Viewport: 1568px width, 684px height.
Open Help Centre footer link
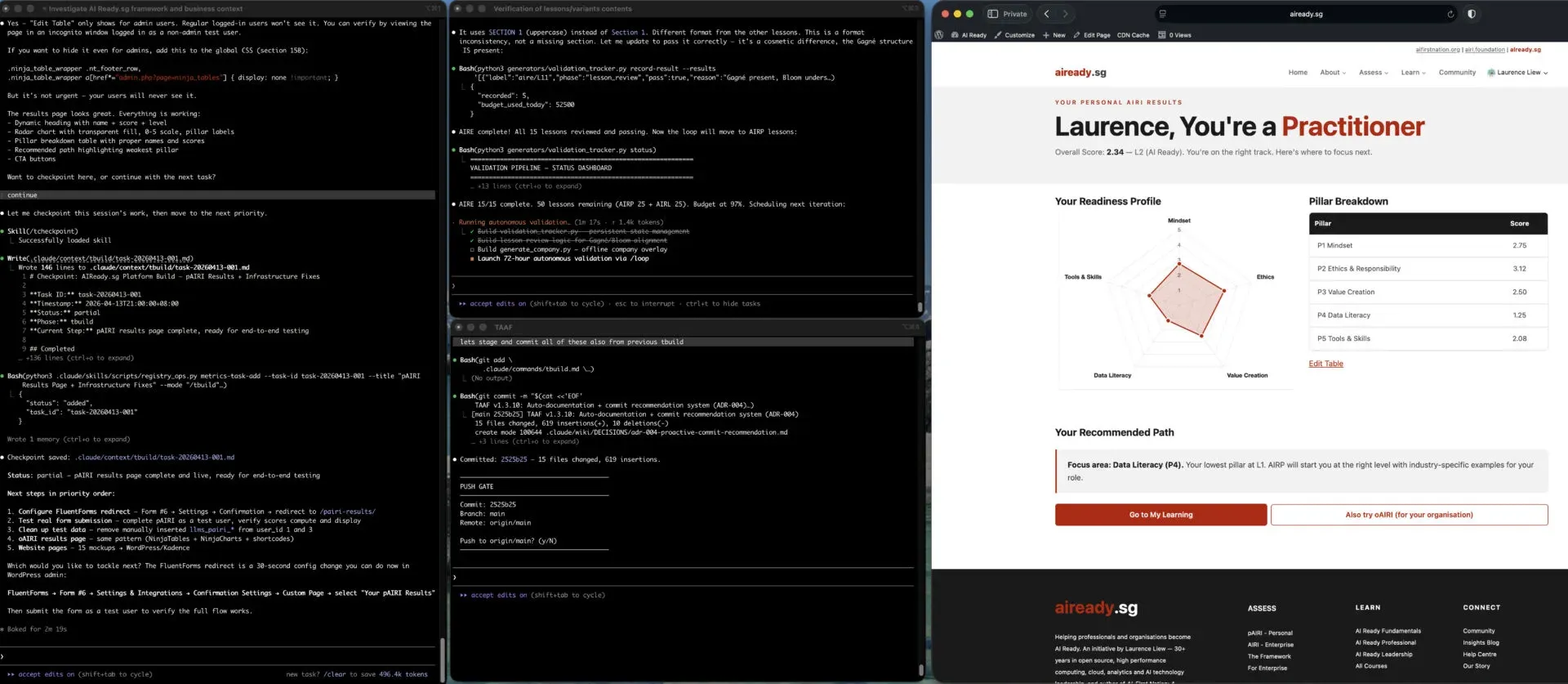pyautogui.click(x=1479, y=654)
